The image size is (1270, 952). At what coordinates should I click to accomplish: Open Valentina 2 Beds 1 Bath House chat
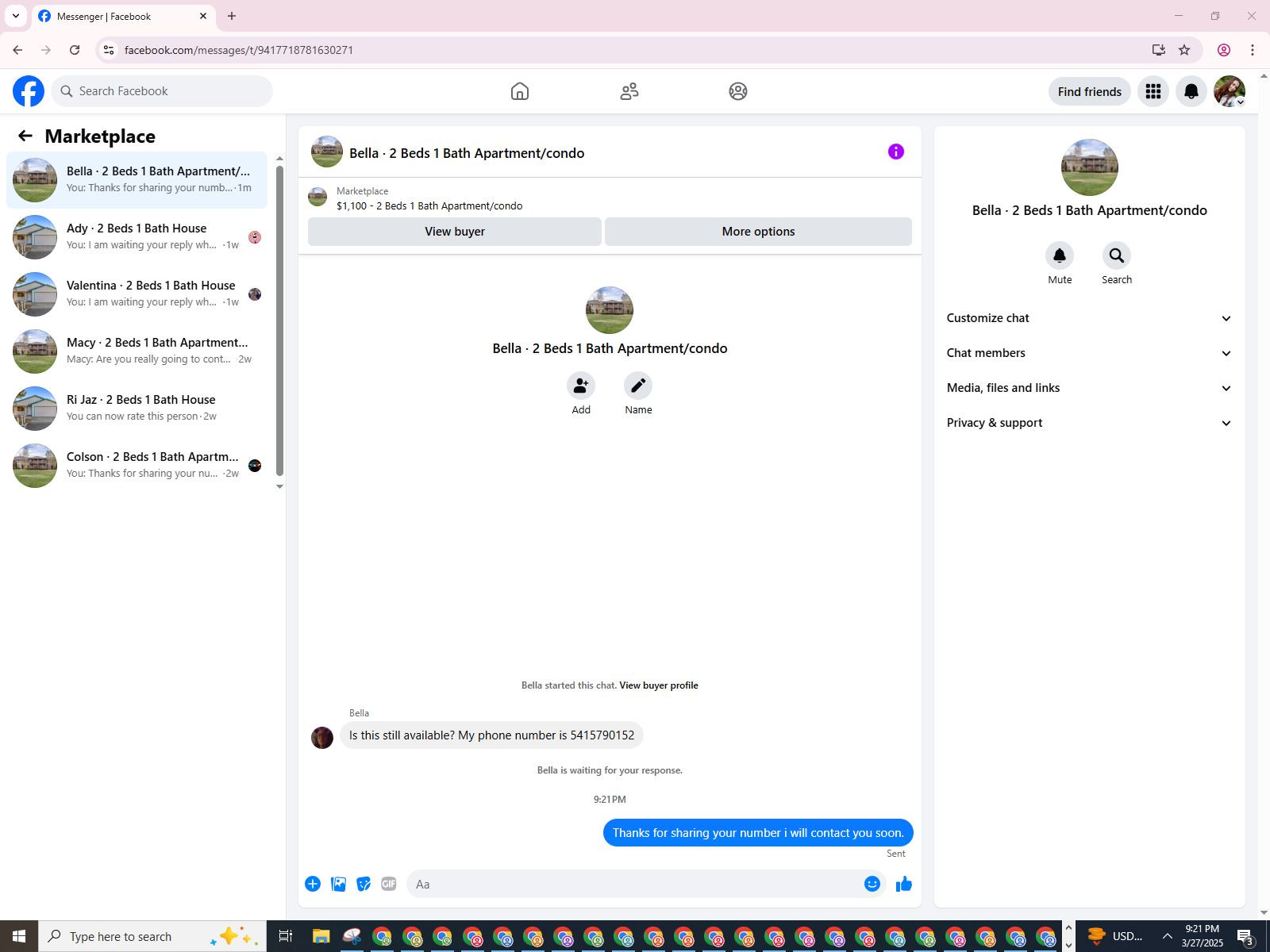pos(137,294)
